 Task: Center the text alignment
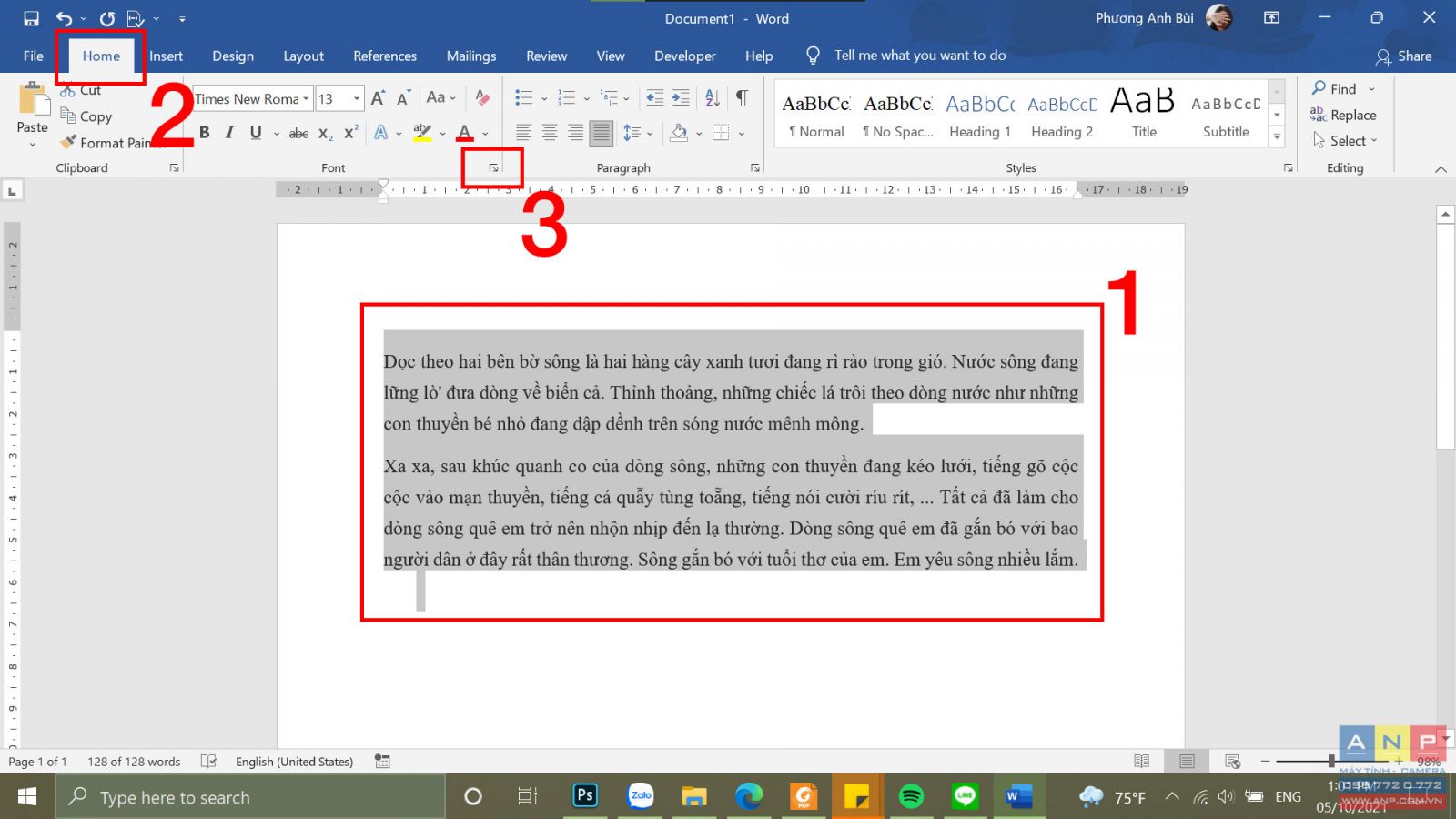550,133
